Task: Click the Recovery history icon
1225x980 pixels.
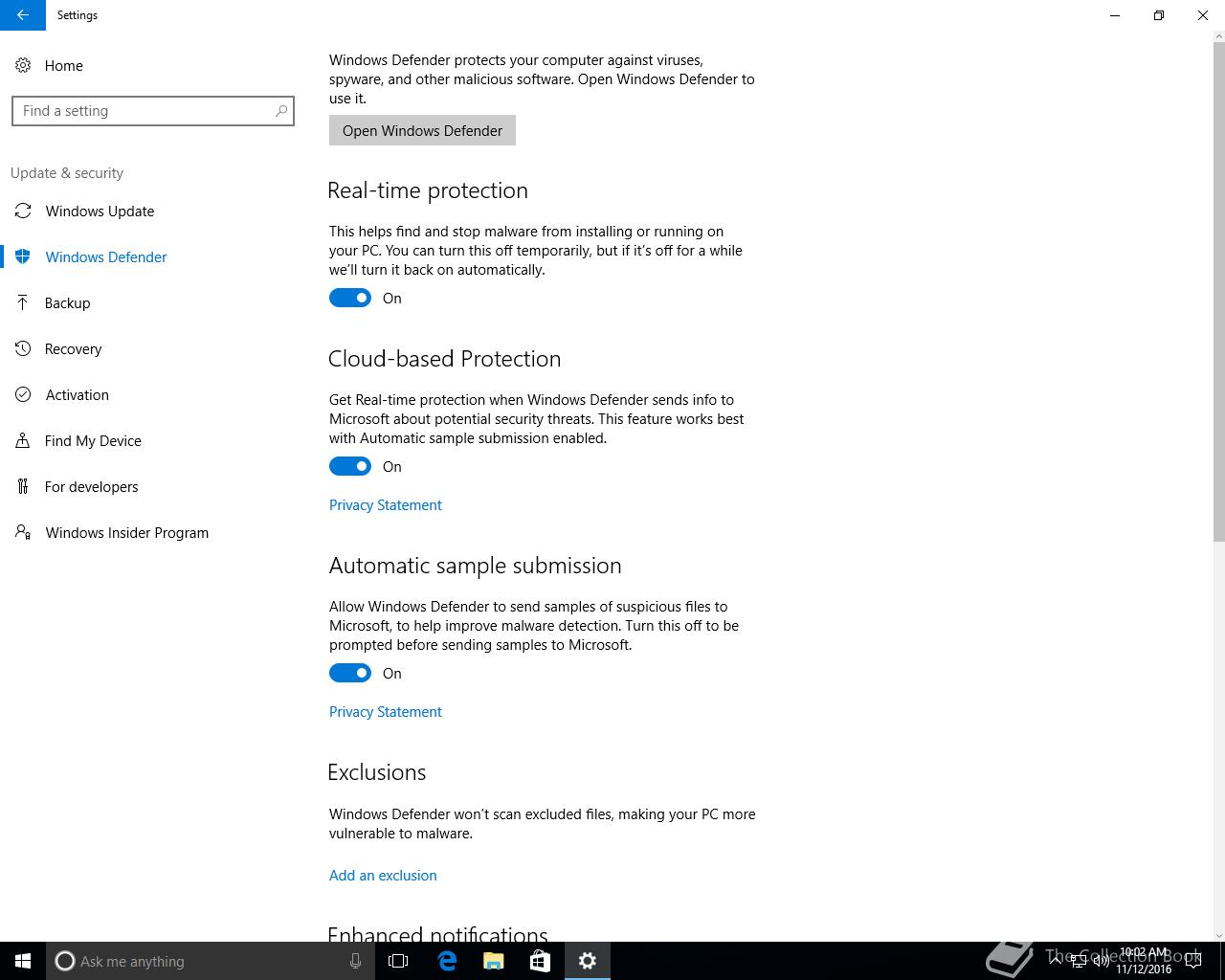Action: point(23,348)
